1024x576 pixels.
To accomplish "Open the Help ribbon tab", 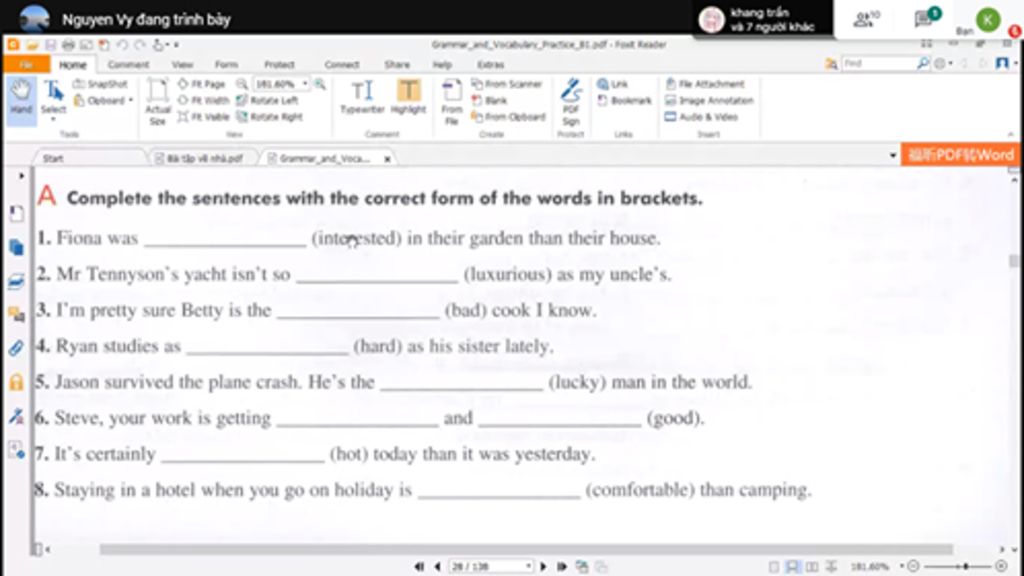I will 442,65.
